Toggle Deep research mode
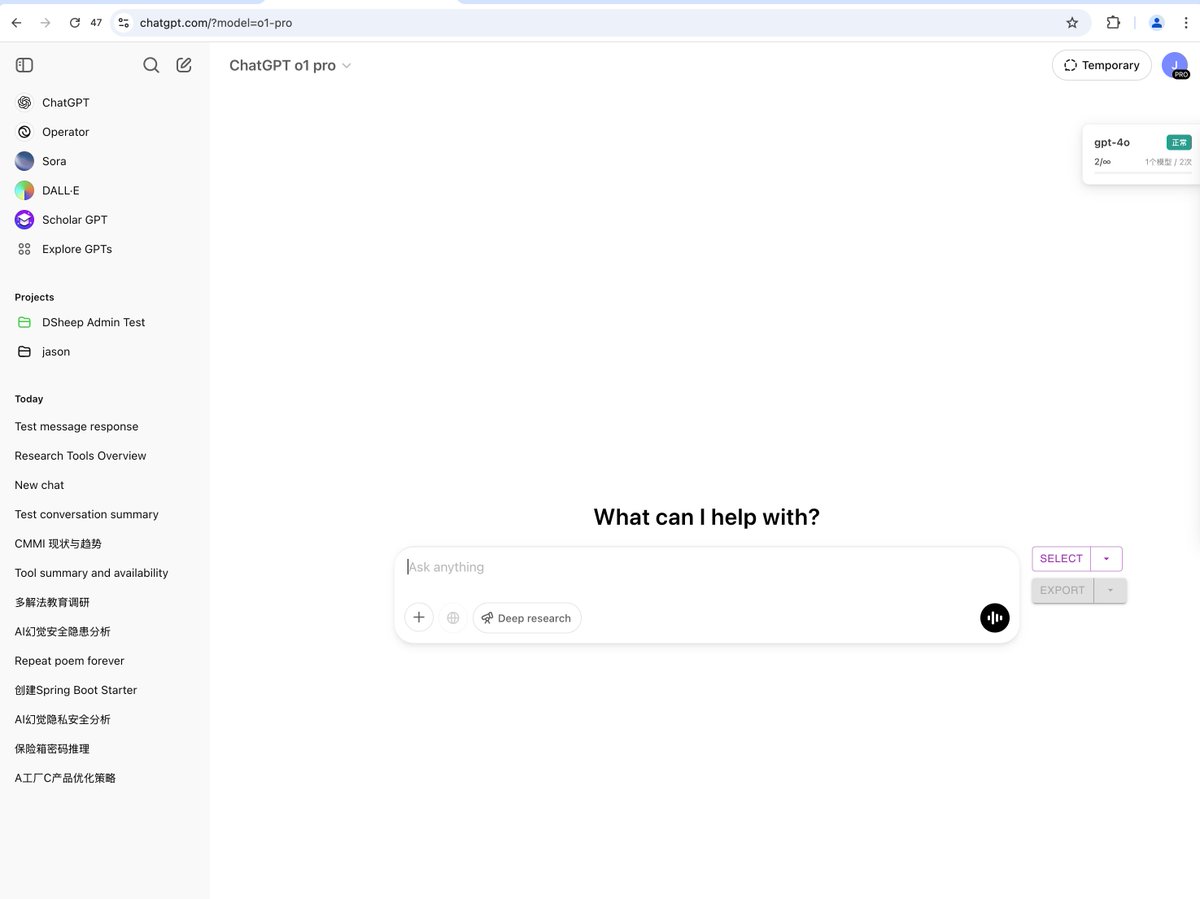This screenshot has width=1200, height=899. point(527,618)
